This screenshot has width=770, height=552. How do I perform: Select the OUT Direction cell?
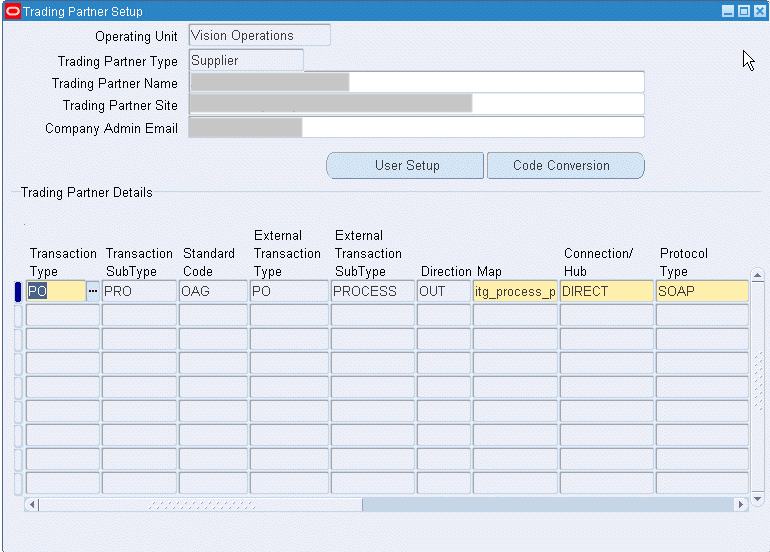click(x=444, y=291)
